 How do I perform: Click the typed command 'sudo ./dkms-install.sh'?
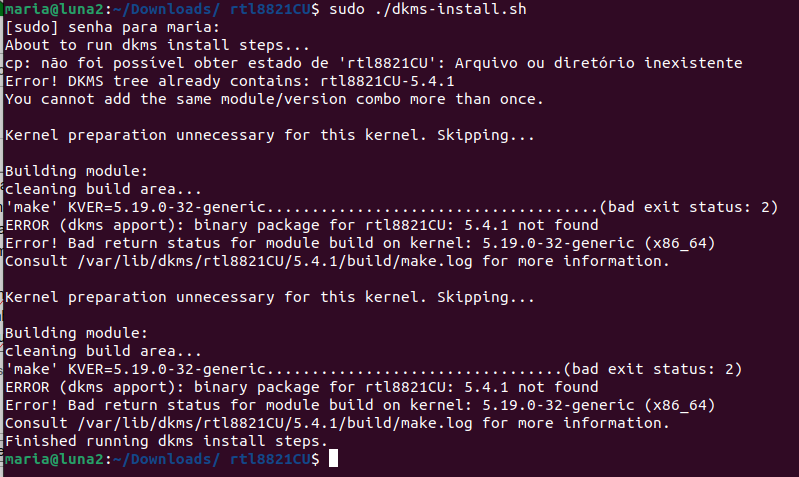pyautogui.click(x=428, y=9)
